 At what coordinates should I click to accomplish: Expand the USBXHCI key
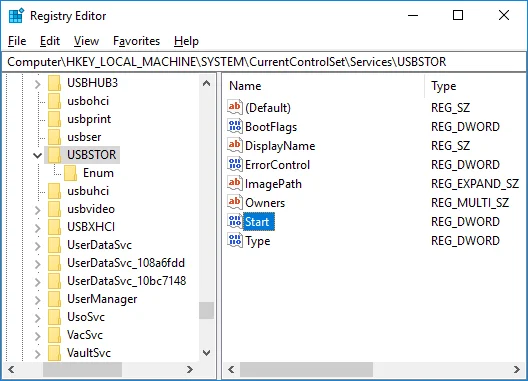(37, 228)
